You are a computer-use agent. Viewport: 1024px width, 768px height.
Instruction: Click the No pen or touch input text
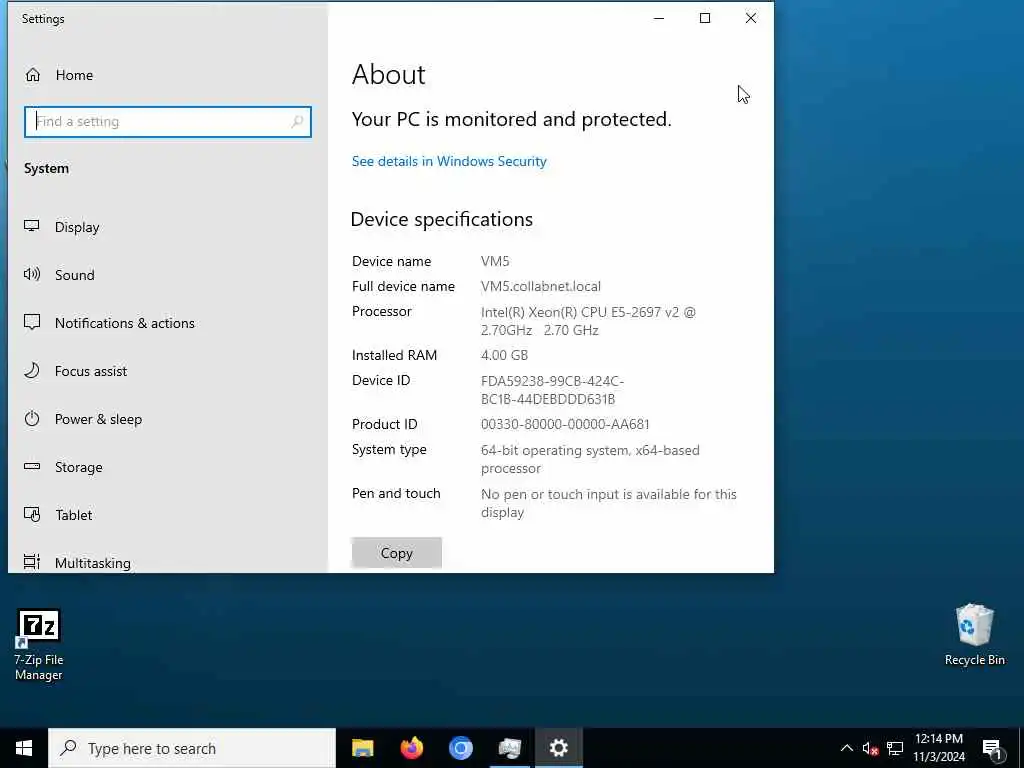[609, 503]
